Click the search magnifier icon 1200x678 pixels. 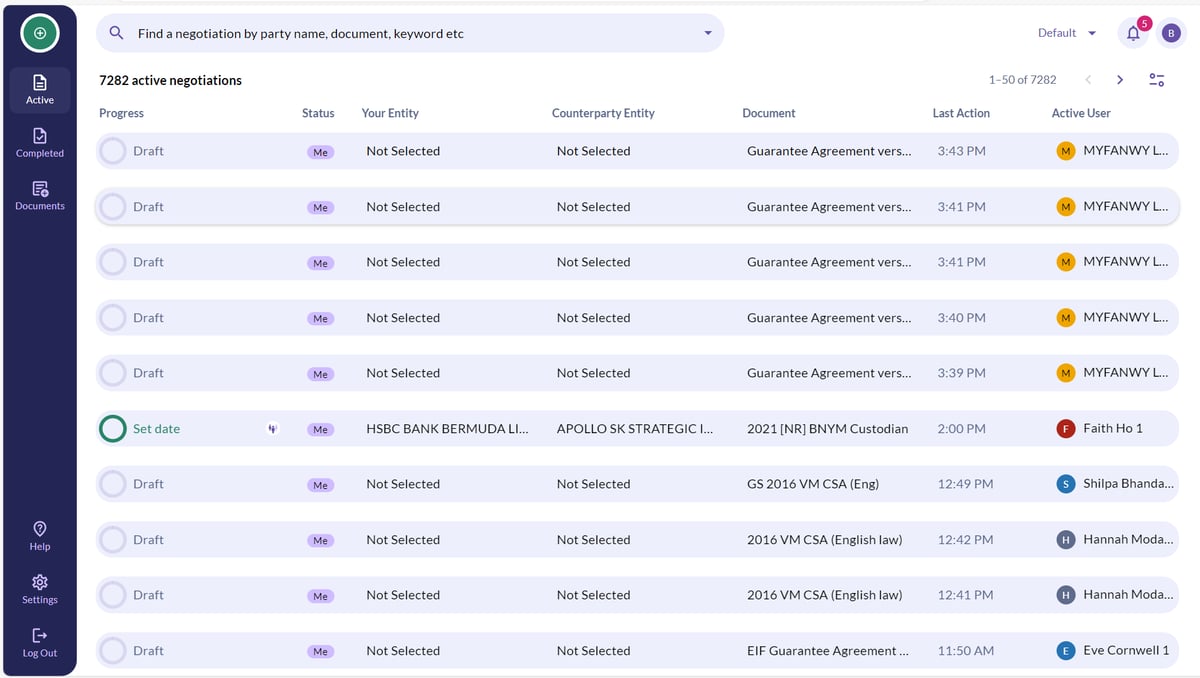click(x=117, y=33)
